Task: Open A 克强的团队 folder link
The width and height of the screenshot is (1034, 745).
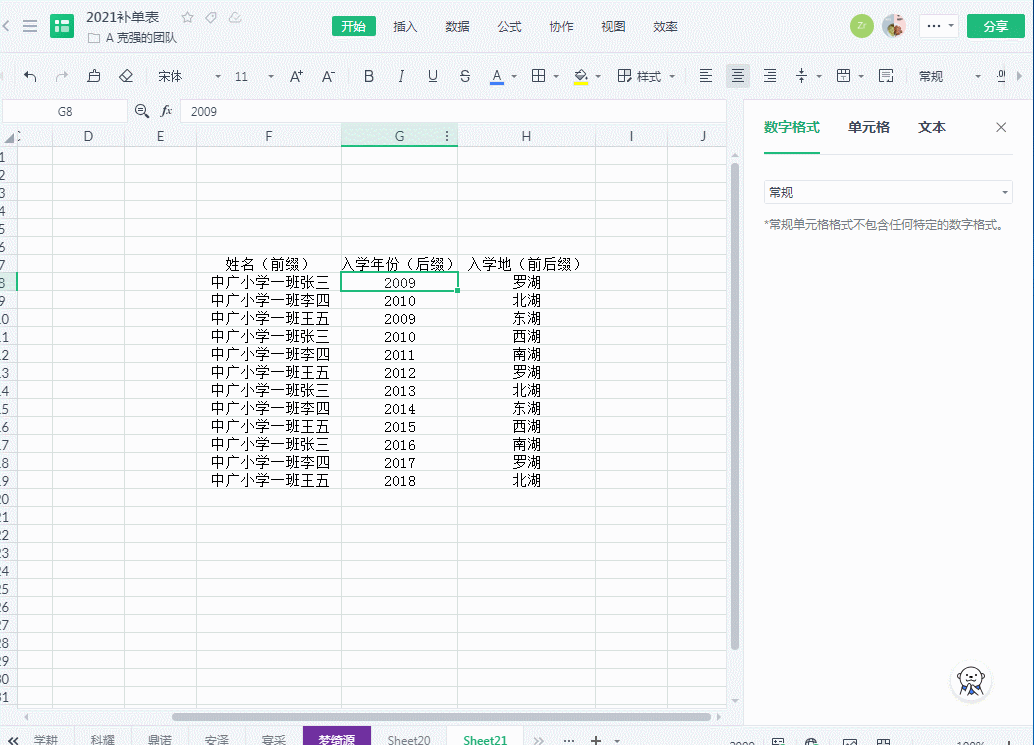Action: click(x=132, y=38)
